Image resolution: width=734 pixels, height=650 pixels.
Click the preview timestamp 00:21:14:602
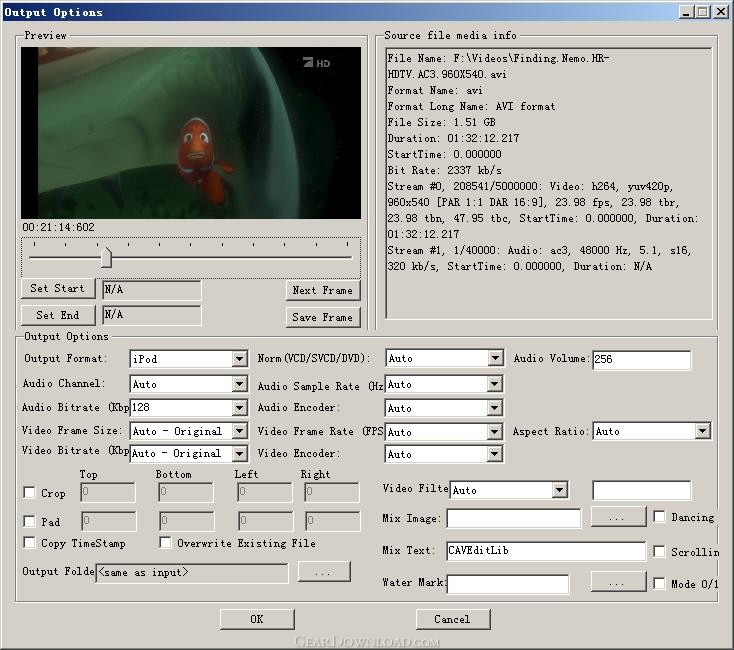(58, 227)
